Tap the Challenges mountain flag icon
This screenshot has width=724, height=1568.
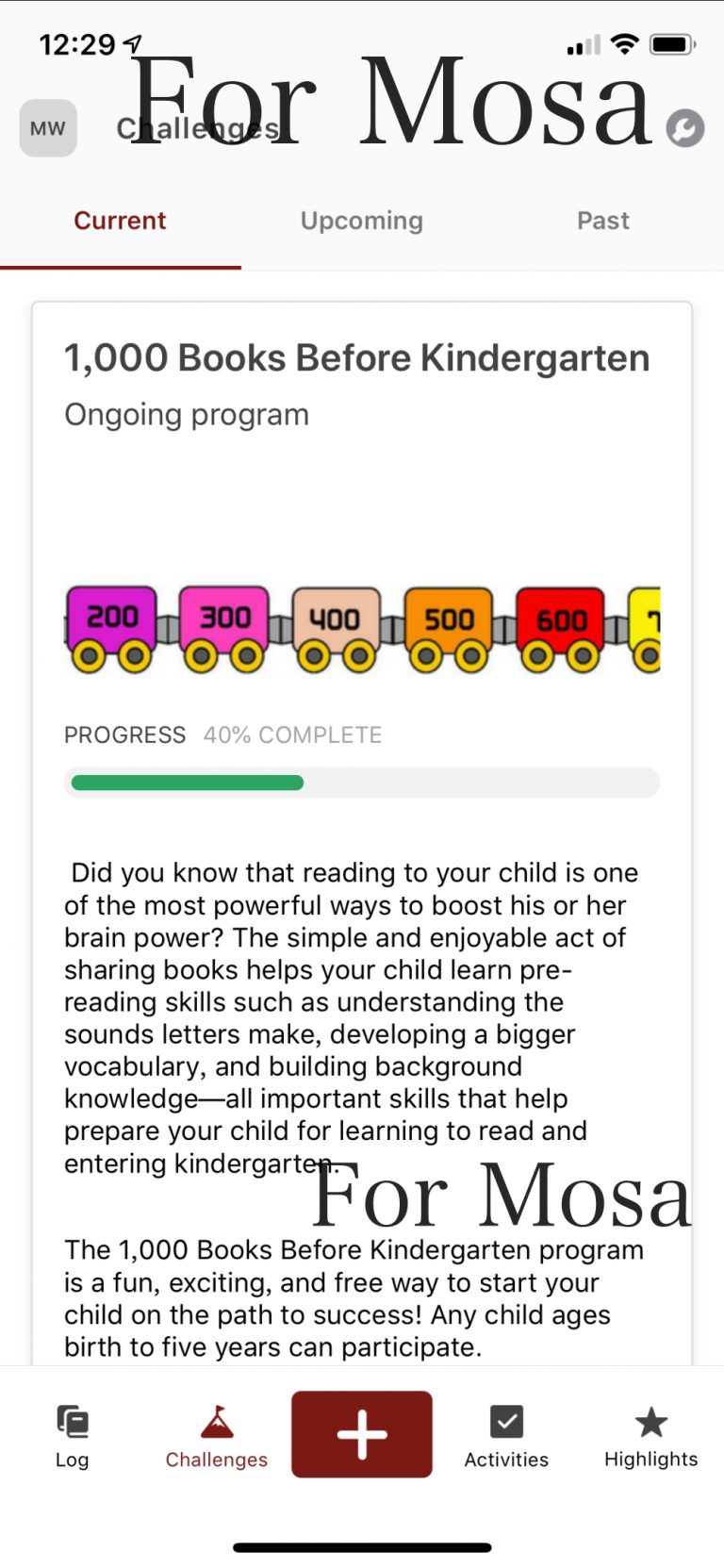217,1422
